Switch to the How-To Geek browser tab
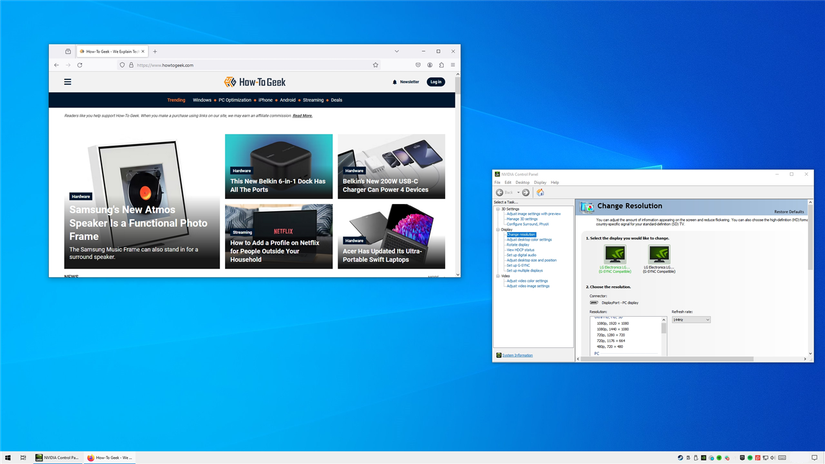 112,52
